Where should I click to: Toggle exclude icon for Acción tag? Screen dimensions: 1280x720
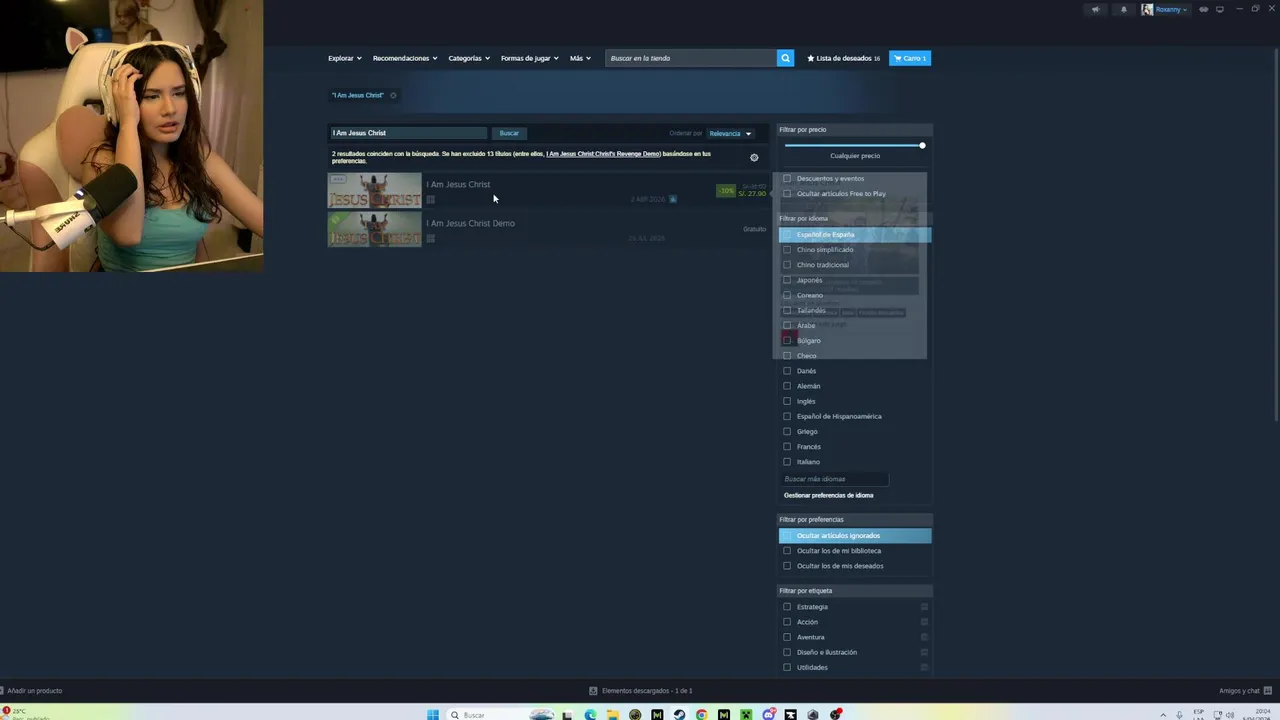[924, 621]
